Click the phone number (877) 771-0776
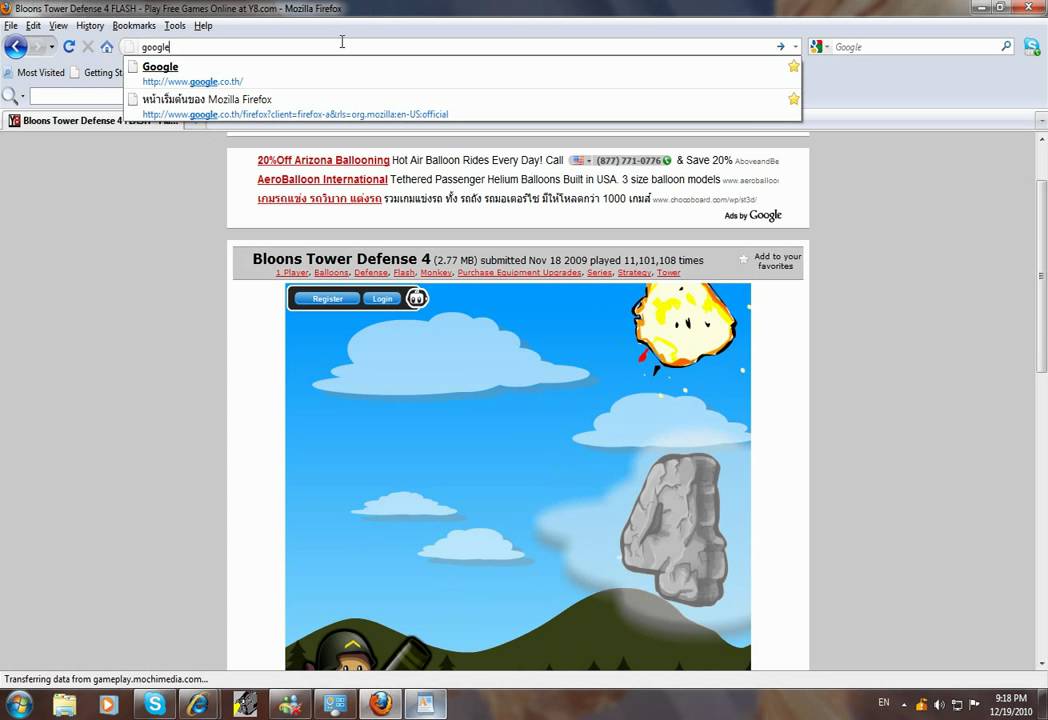This screenshot has width=1048, height=720. click(628, 160)
